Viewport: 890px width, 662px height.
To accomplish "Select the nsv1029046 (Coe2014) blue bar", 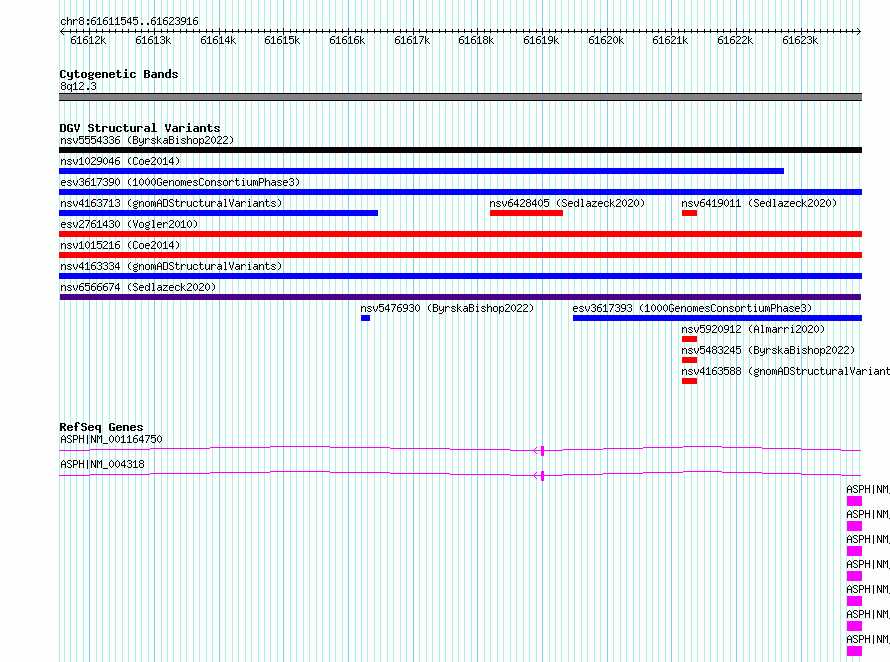I will coord(421,171).
